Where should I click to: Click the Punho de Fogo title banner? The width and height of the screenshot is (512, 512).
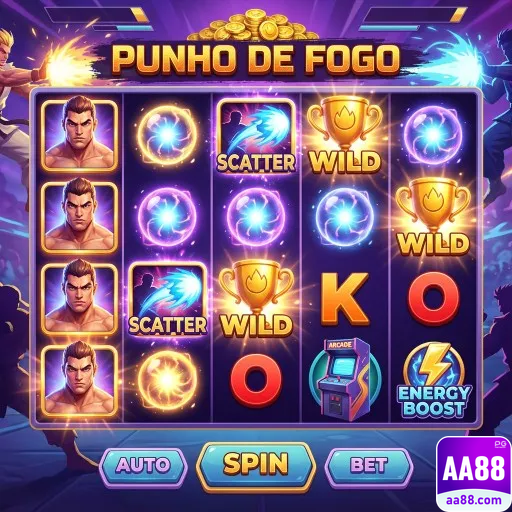pyautogui.click(x=256, y=59)
